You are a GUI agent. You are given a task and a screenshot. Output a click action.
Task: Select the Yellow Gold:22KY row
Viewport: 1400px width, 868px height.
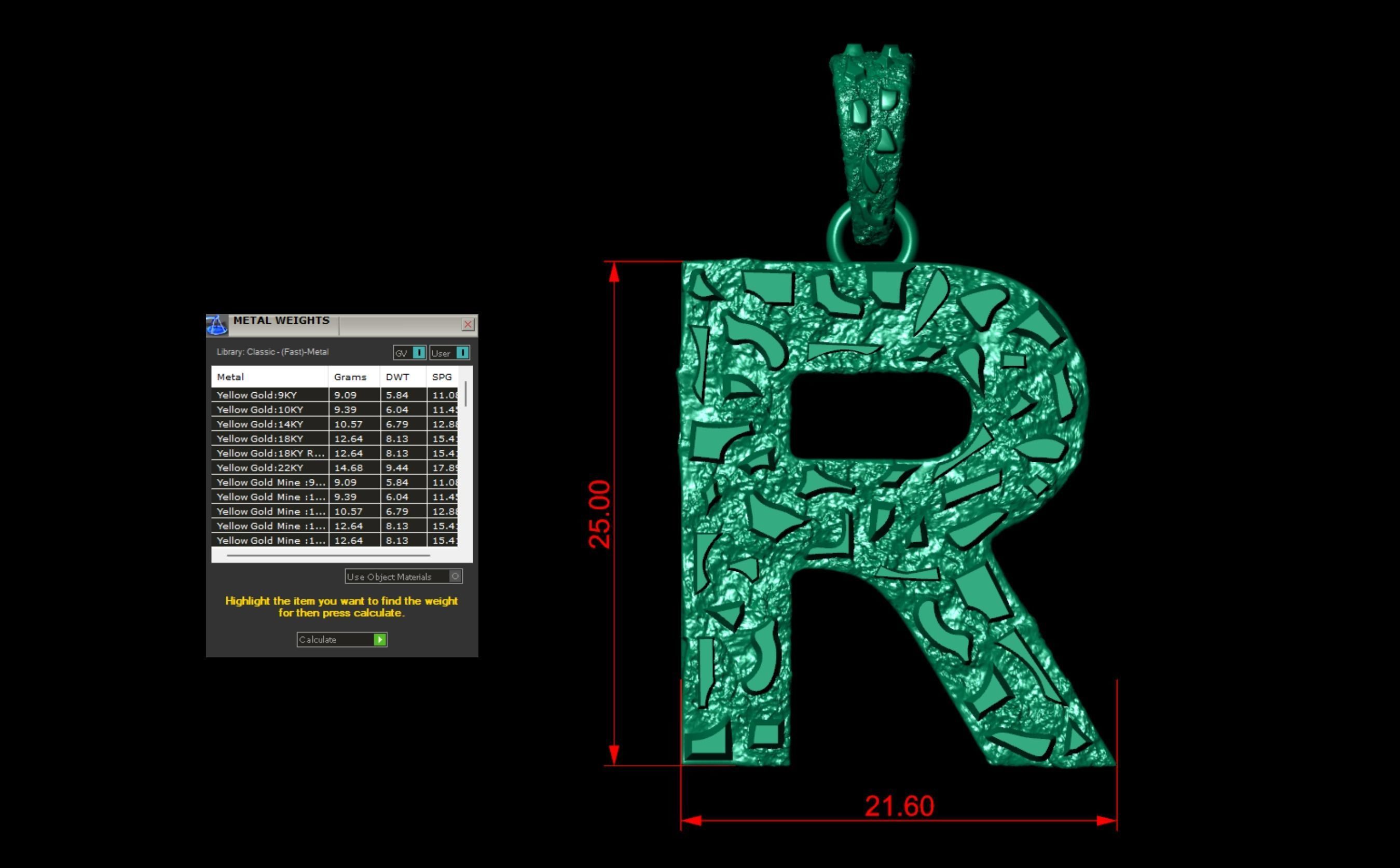(x=335, y=468)
